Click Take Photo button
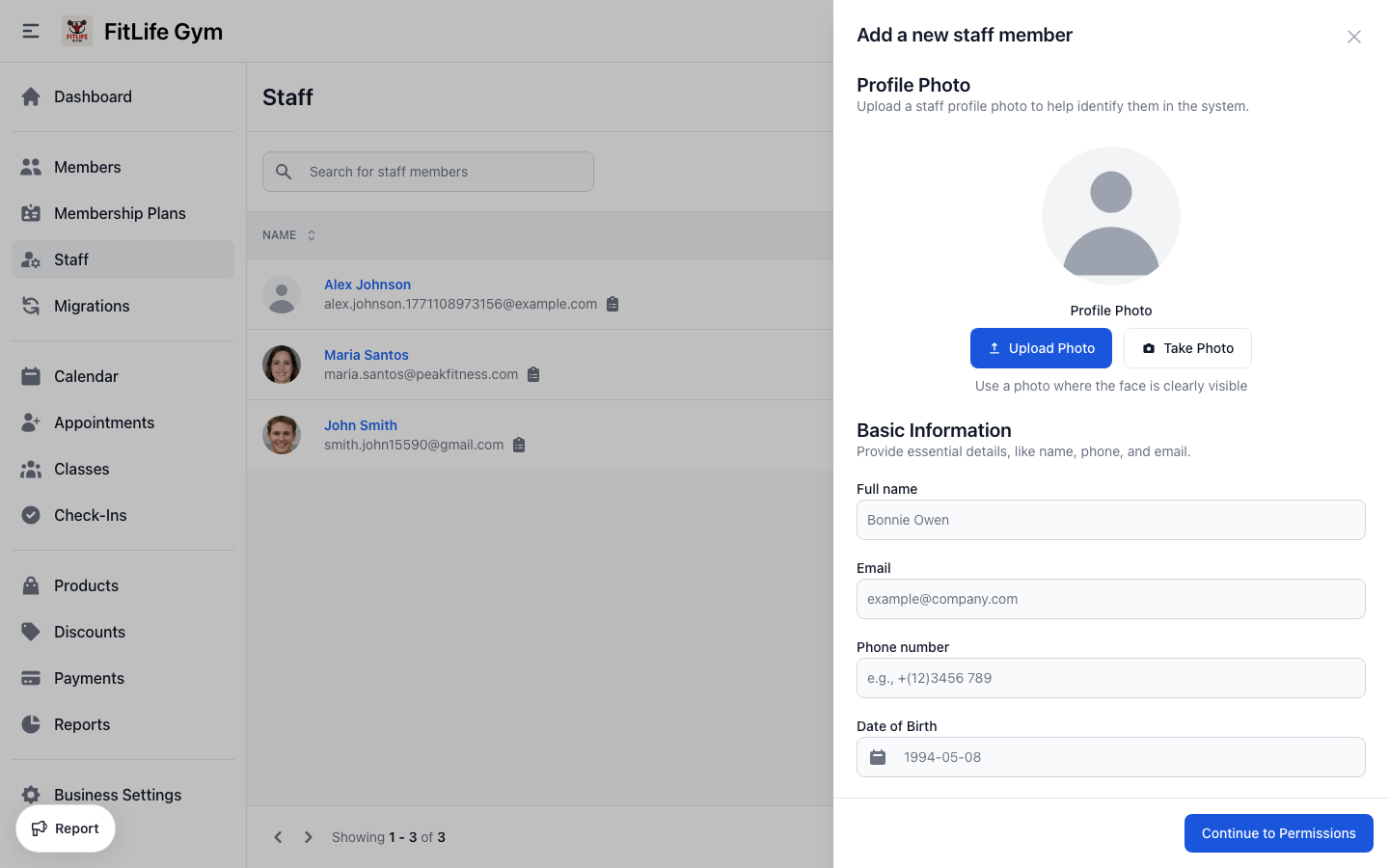The image size is (1389, 868). click(1187, 348)
